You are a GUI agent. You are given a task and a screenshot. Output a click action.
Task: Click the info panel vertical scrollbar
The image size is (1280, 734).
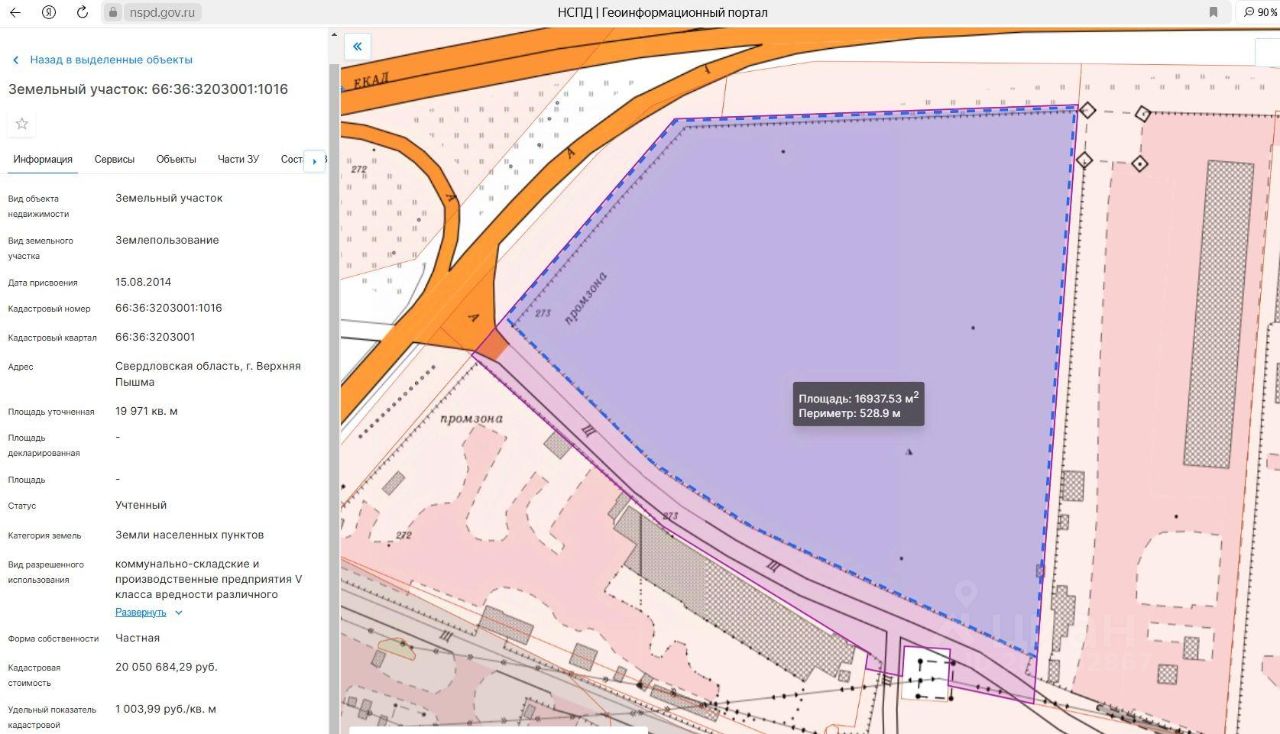333,300
